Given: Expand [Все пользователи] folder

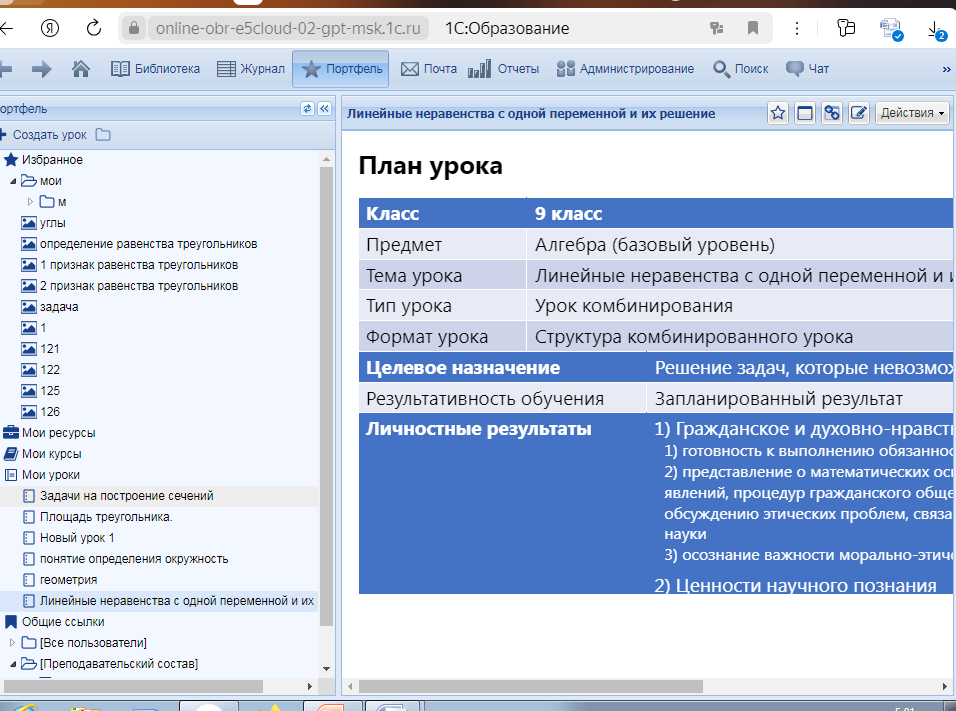Looking at the screenshot, I should (12, 643).
